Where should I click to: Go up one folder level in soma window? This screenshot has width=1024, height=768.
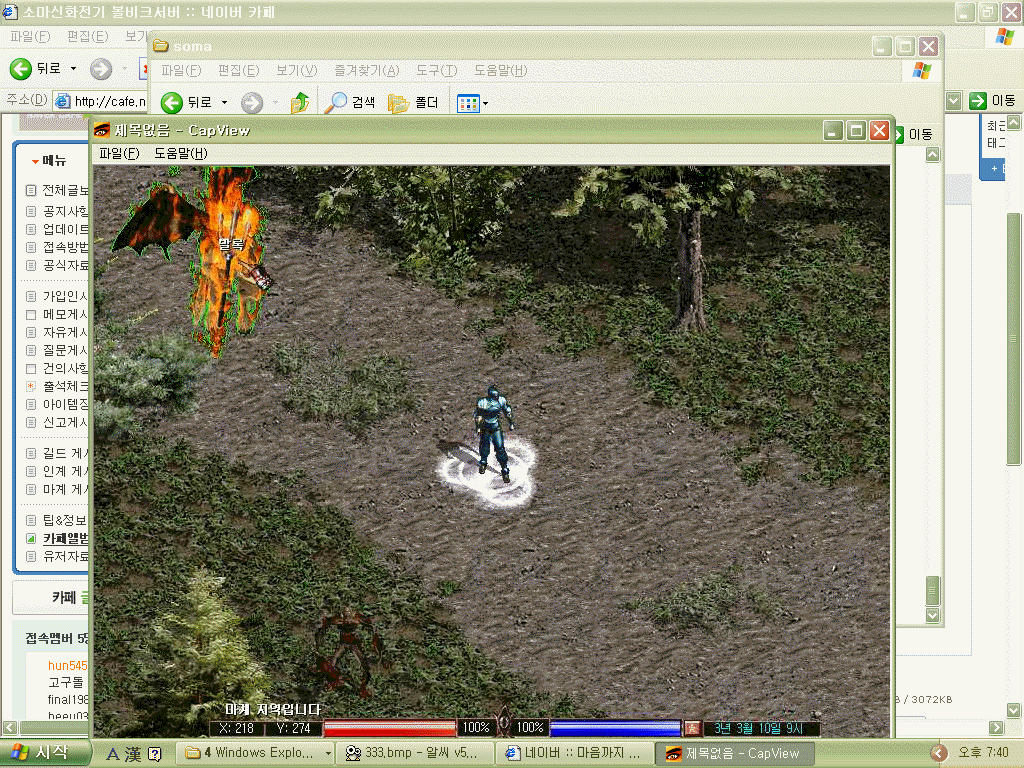pos(300,103)
